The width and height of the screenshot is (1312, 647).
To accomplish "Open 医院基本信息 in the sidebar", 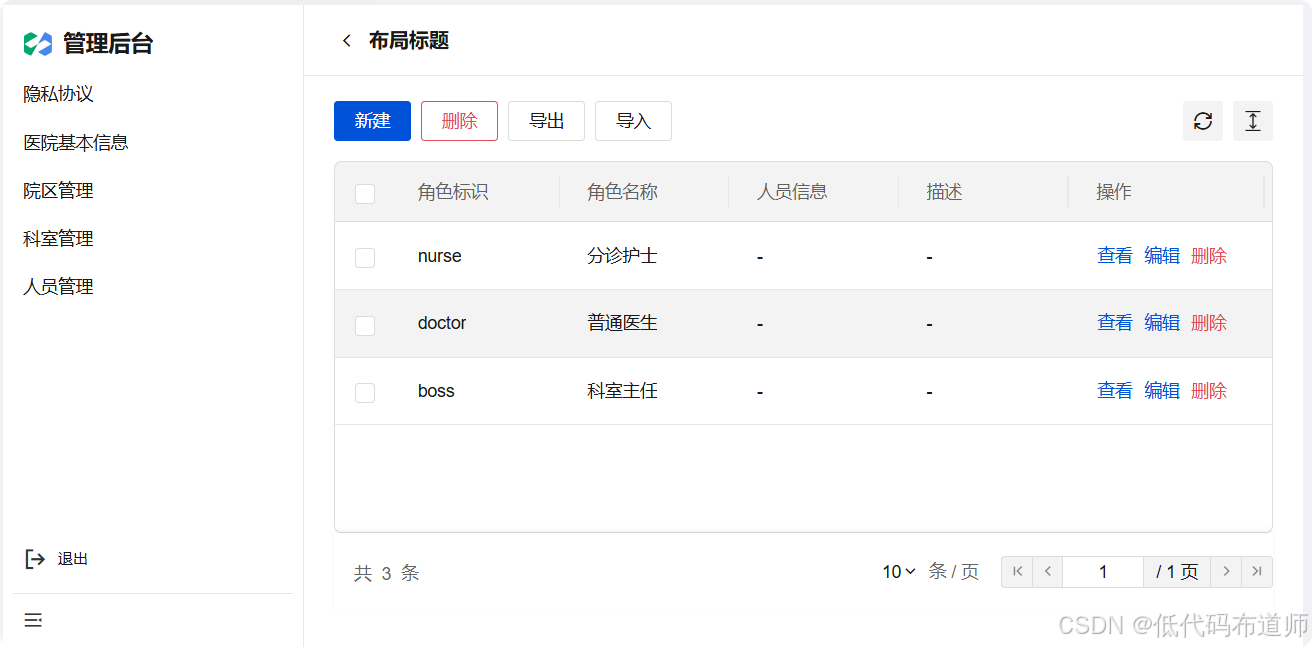I will (76, 143).
